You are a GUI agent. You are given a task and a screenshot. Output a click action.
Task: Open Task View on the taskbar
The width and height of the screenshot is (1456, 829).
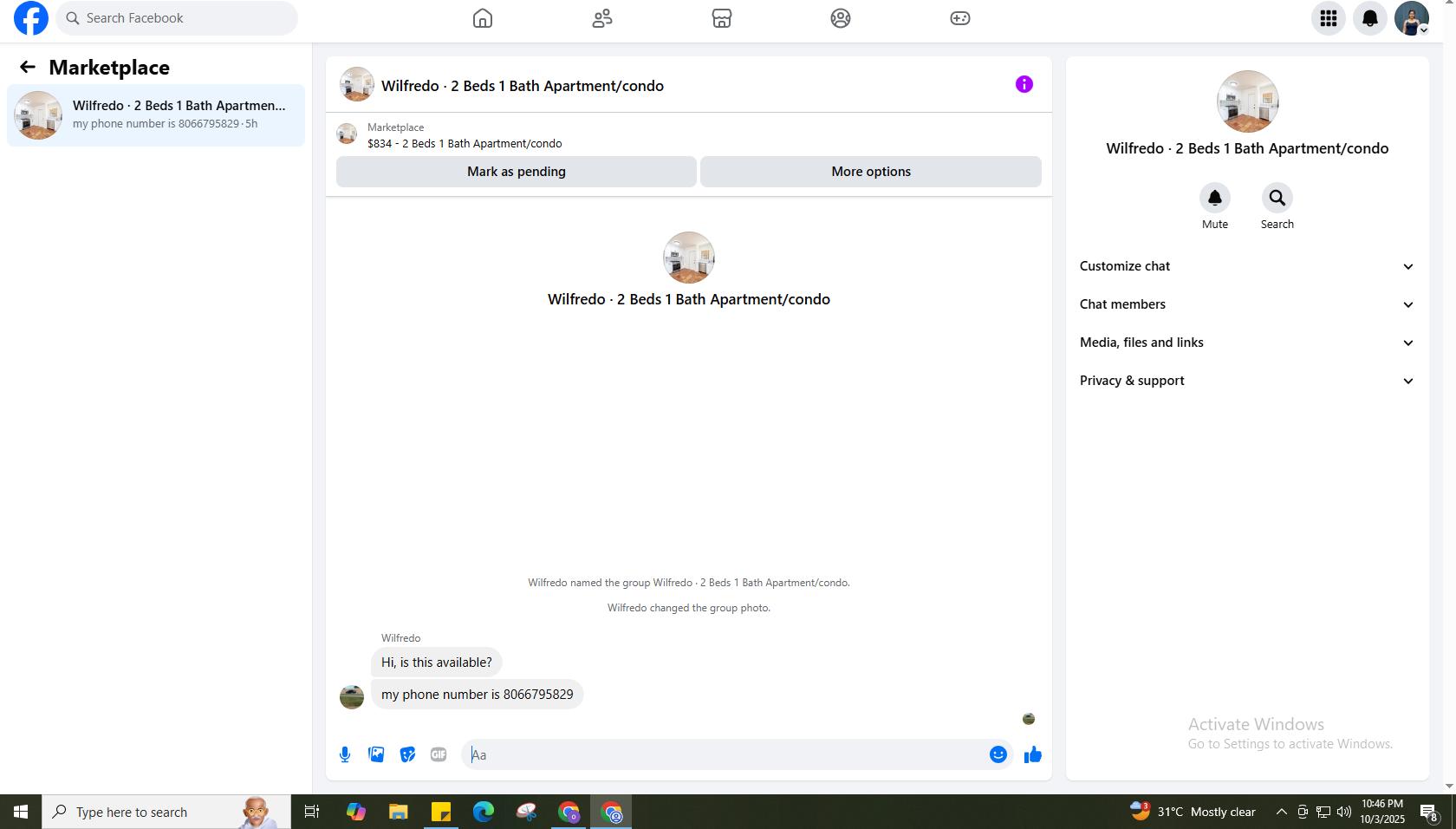pyautogui.click(x=312, y=812)
